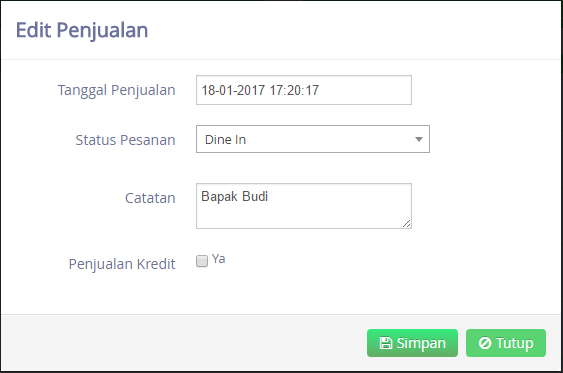Click inside the Catatan notes textarea

tap(304, 206)
